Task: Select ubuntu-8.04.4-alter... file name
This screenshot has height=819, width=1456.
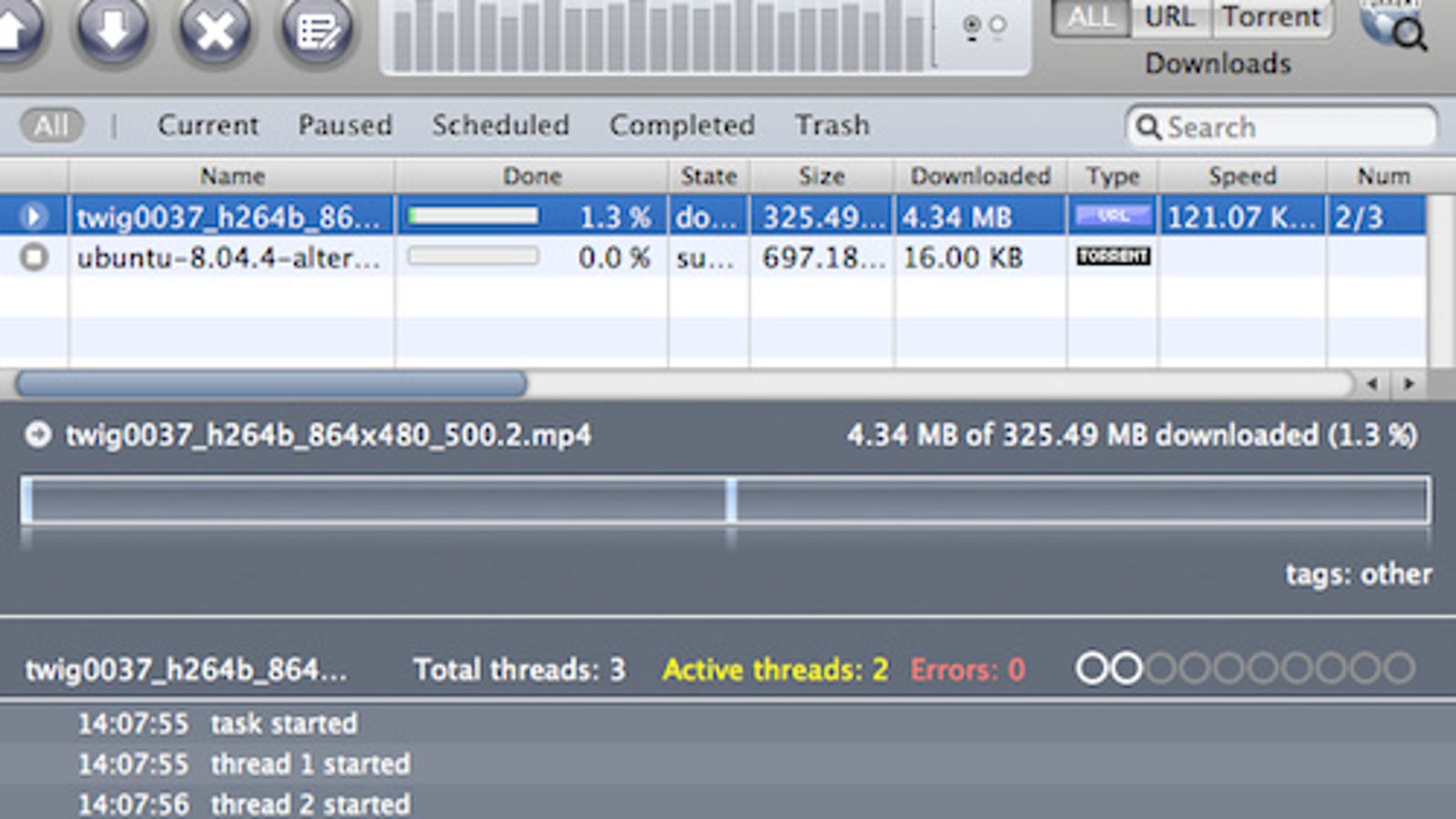Action: pos(228,258)
